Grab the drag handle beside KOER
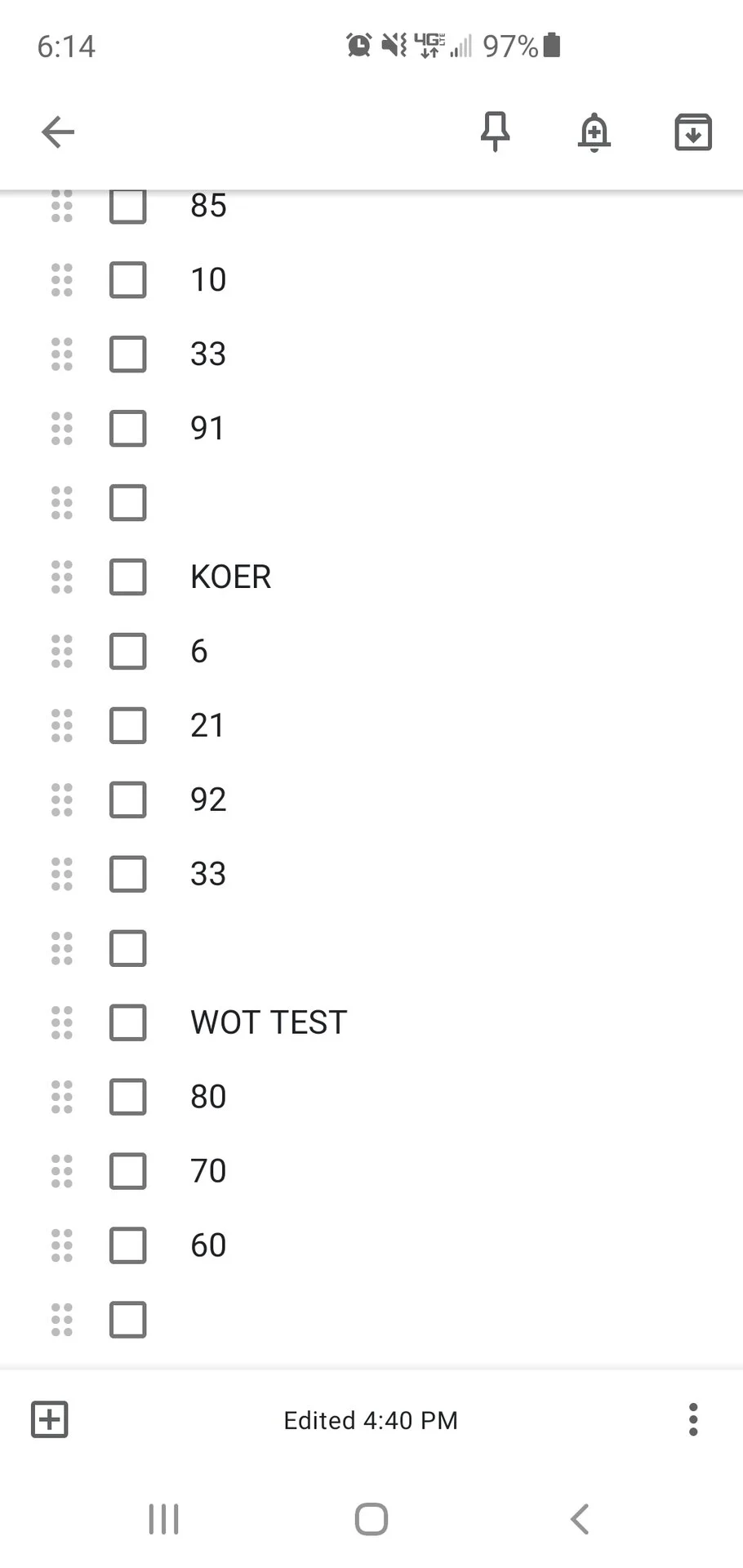 [x=62, y=577]
